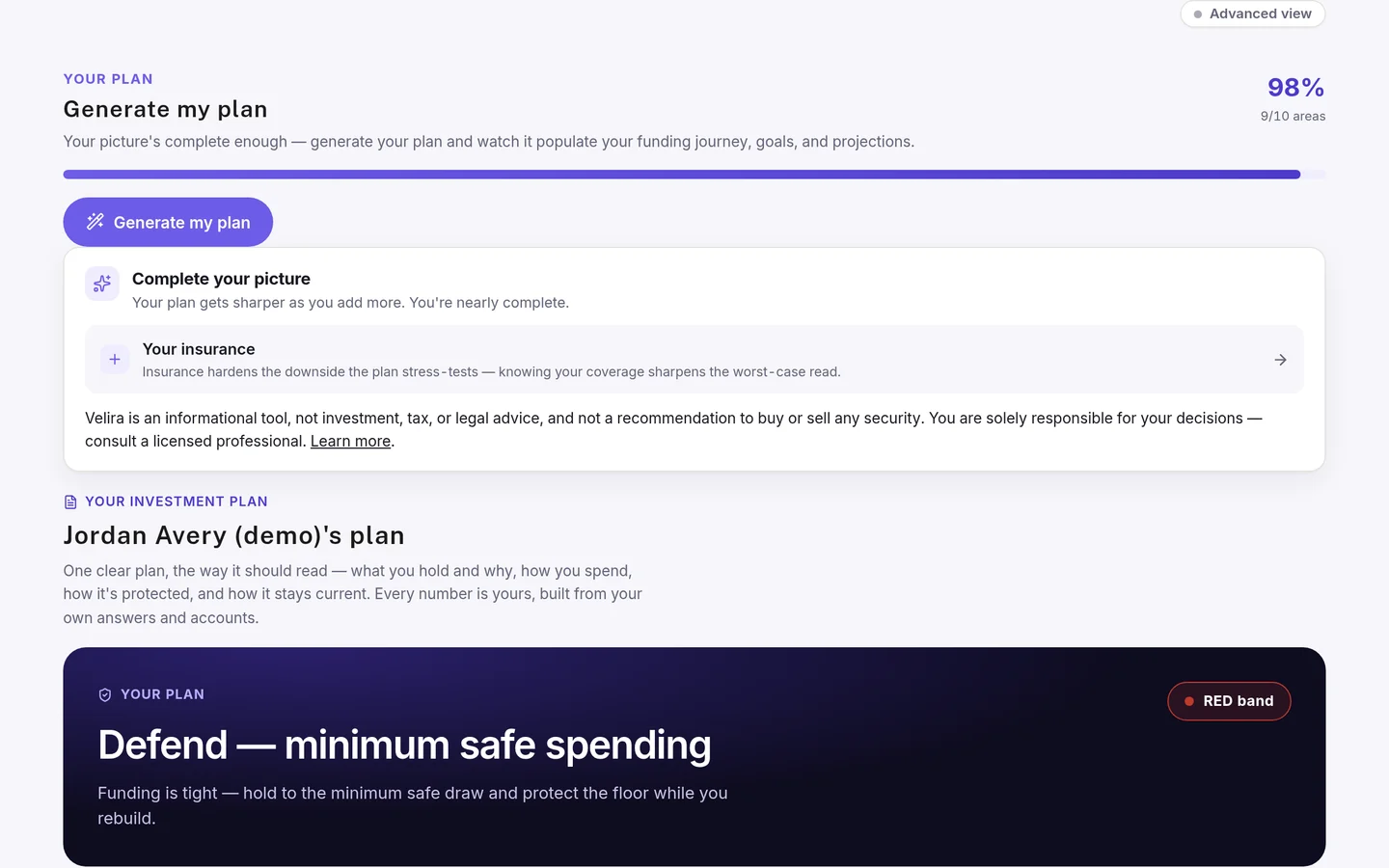Open the arrow on Your insurance row
Viewport: 1389px width, 868px height.
1280,360
